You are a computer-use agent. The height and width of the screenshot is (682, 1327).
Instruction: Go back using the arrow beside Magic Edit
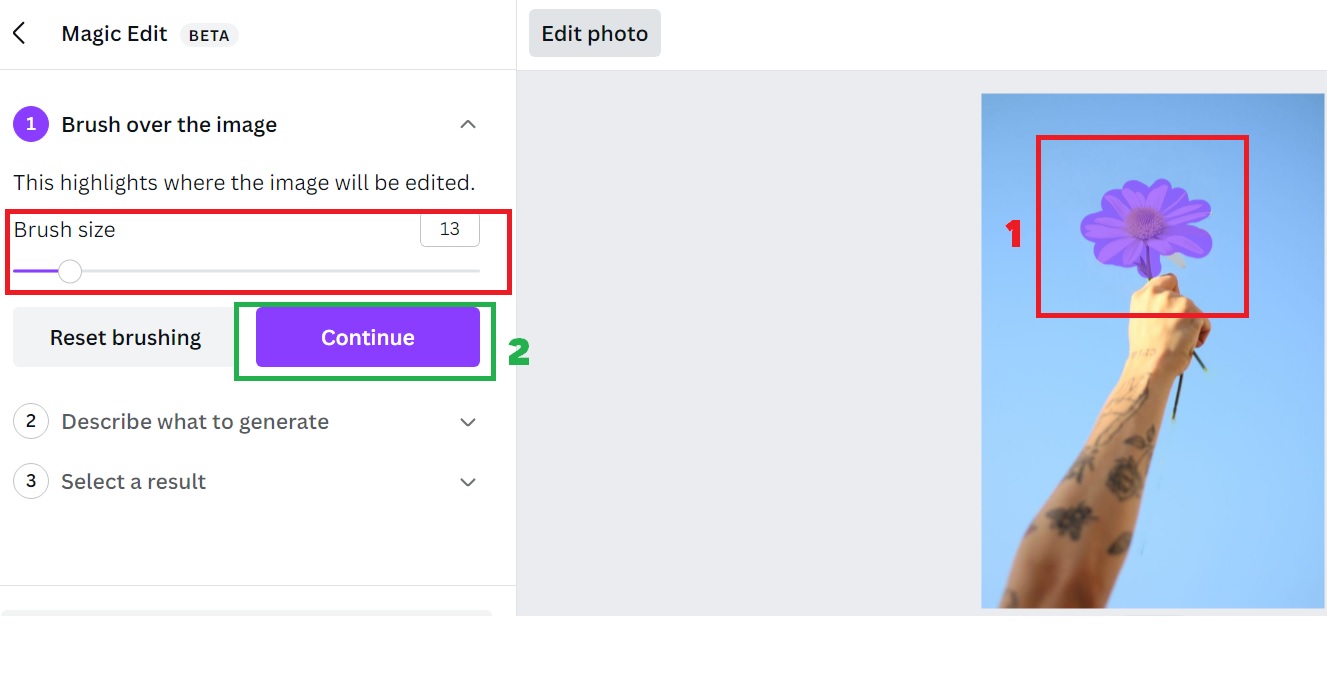(19, 34)
